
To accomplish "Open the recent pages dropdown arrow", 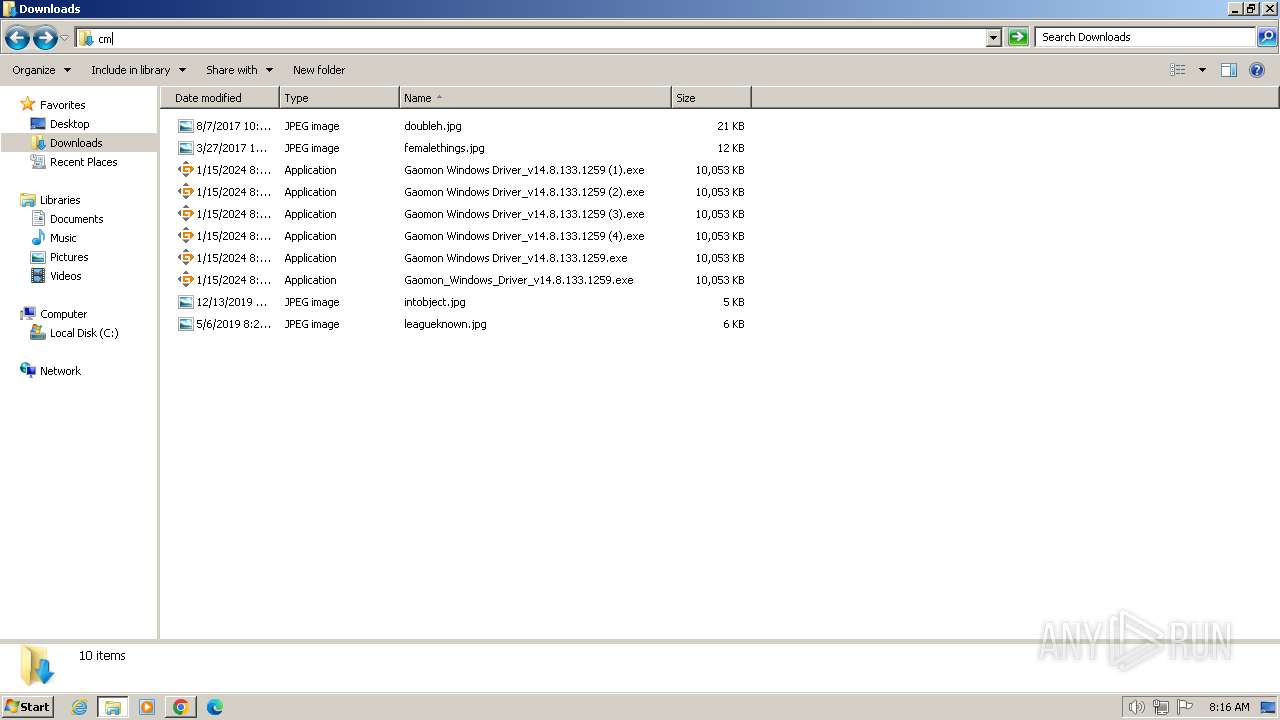I will [65, 38].
